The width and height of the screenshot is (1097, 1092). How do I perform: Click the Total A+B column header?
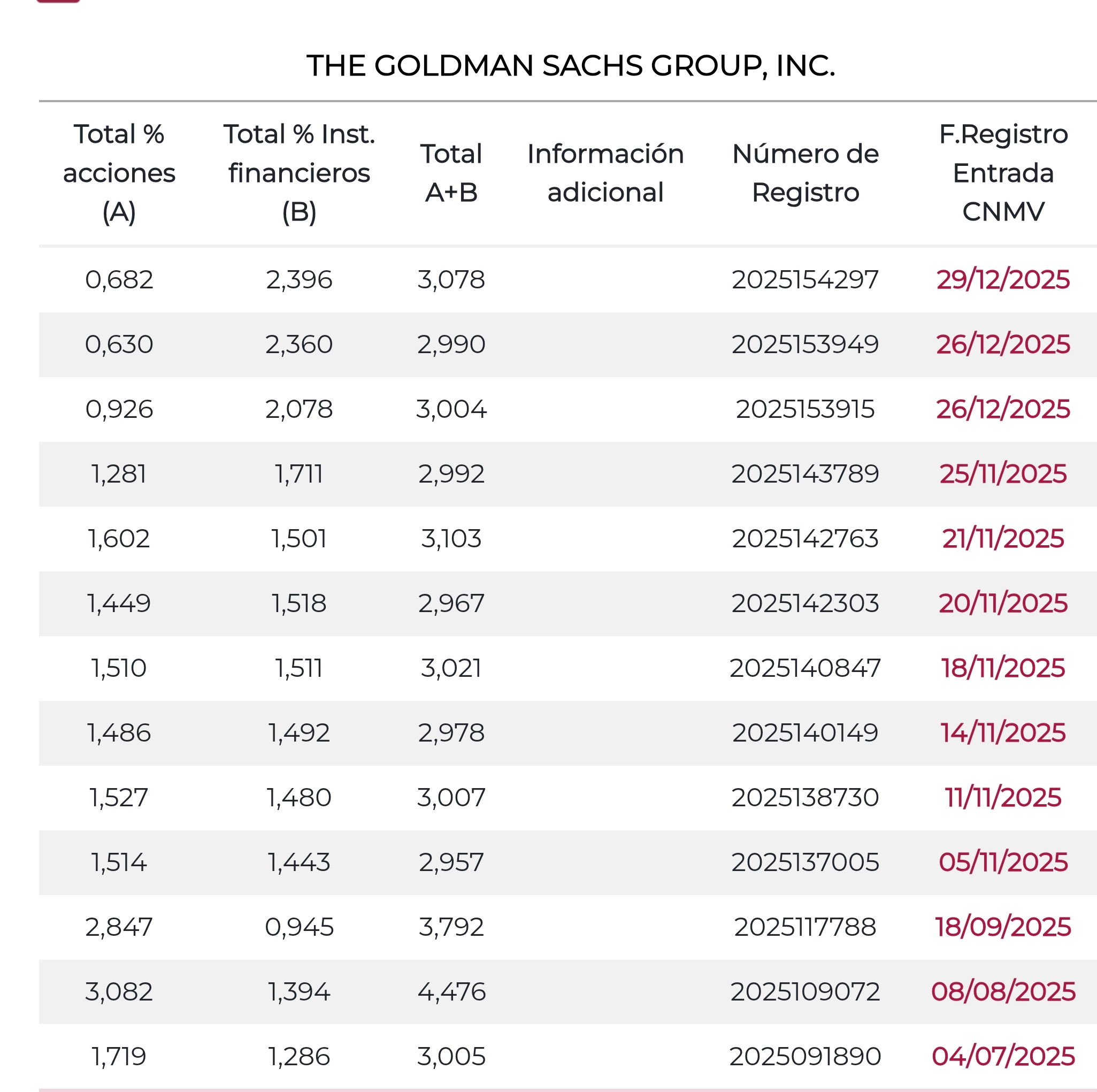coord(451,173)
